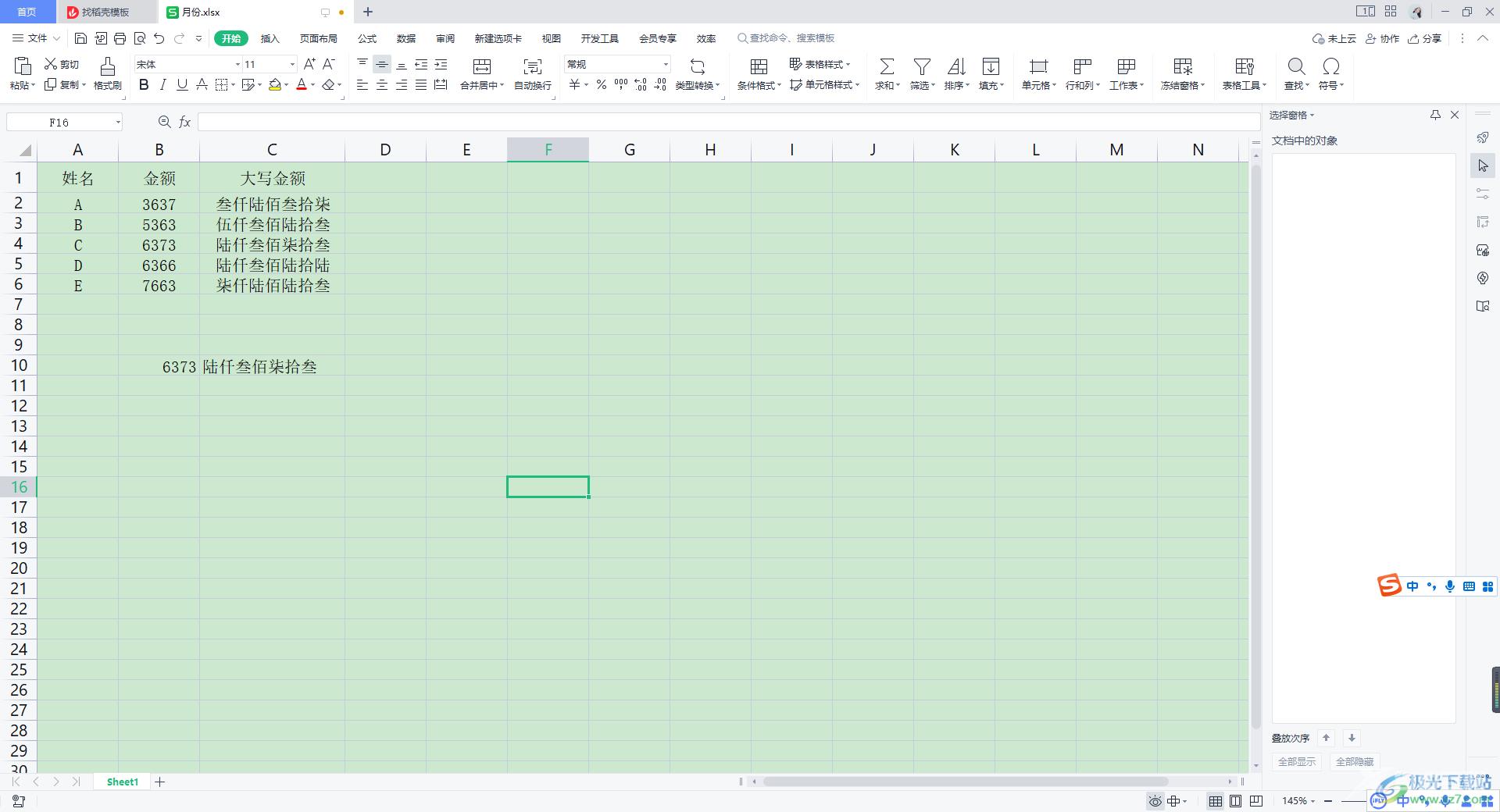Expand the Name Box dropdown
This screenshot has height=812, width=1500.
pyautogui.click(x=118, y=122)
